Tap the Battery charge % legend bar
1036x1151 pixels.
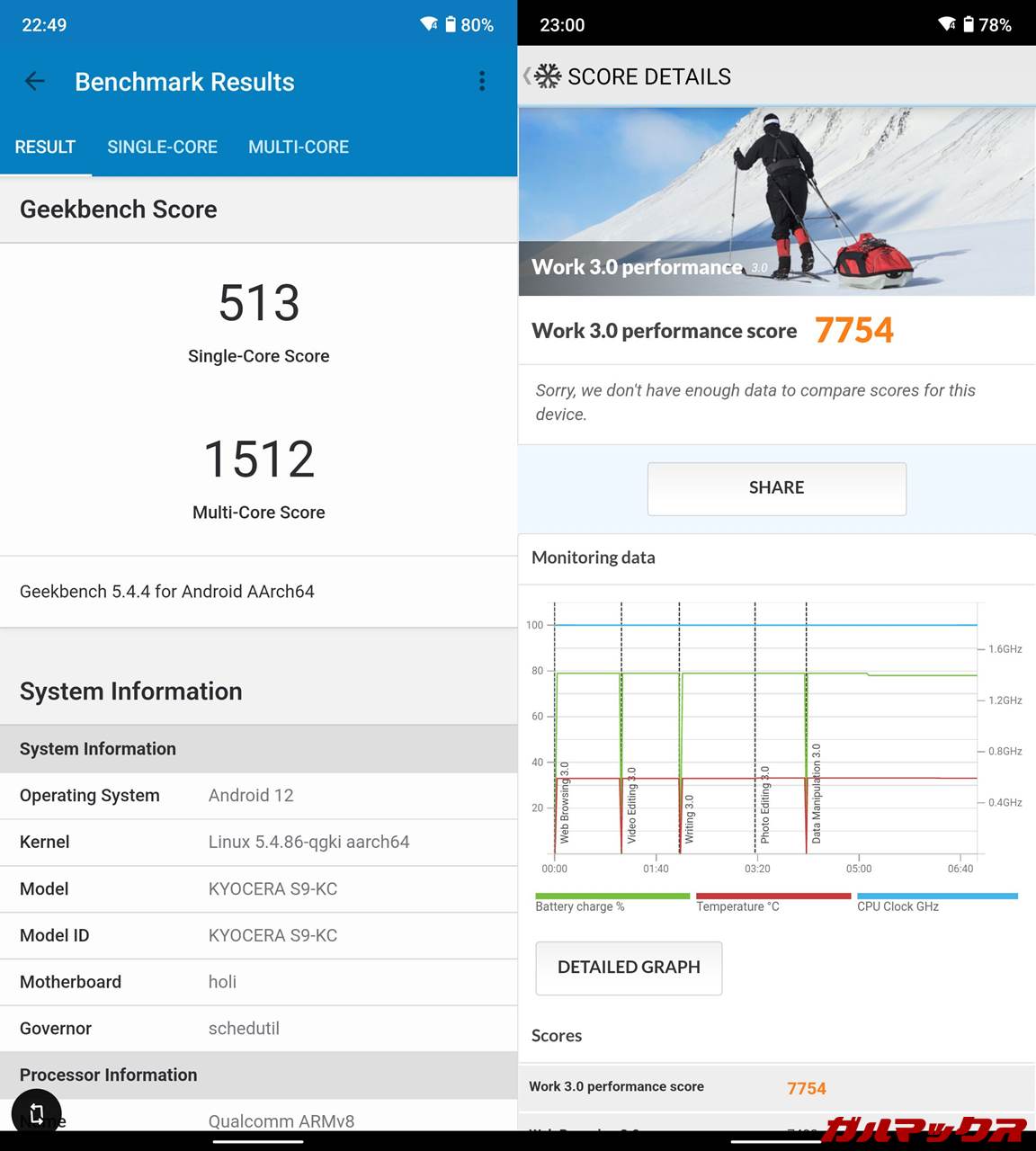[612, 897]
